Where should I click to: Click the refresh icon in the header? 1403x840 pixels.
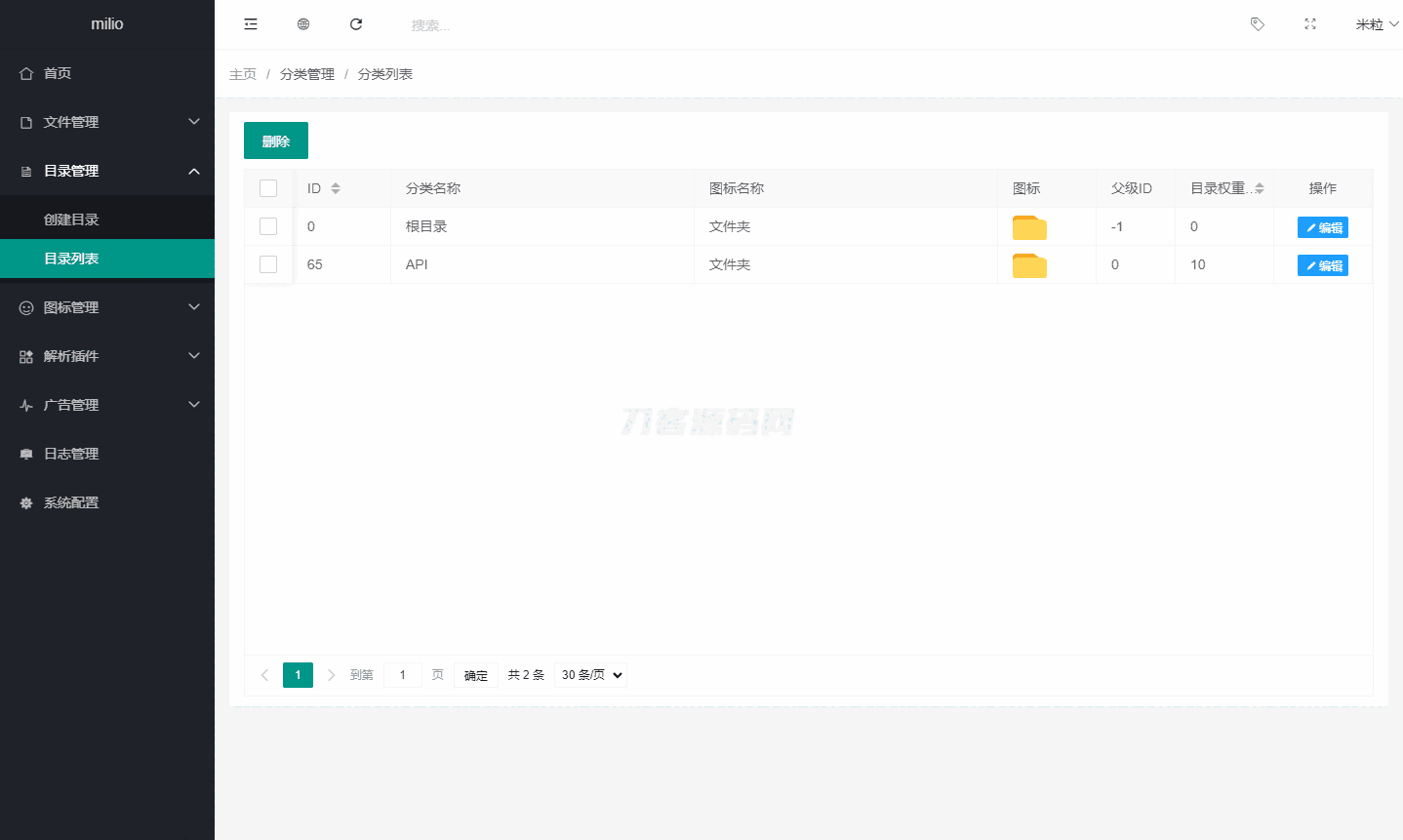(x=356, y=23)
